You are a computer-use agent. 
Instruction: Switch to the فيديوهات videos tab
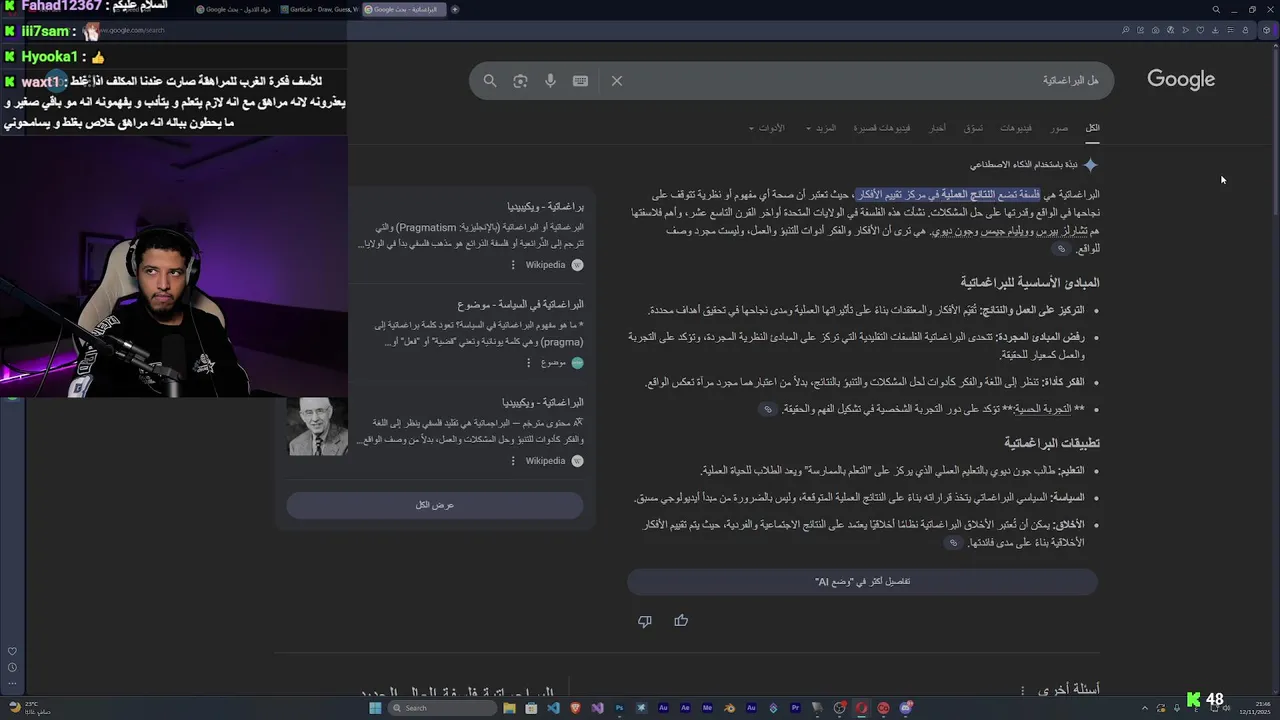(x=1016, y=128)
